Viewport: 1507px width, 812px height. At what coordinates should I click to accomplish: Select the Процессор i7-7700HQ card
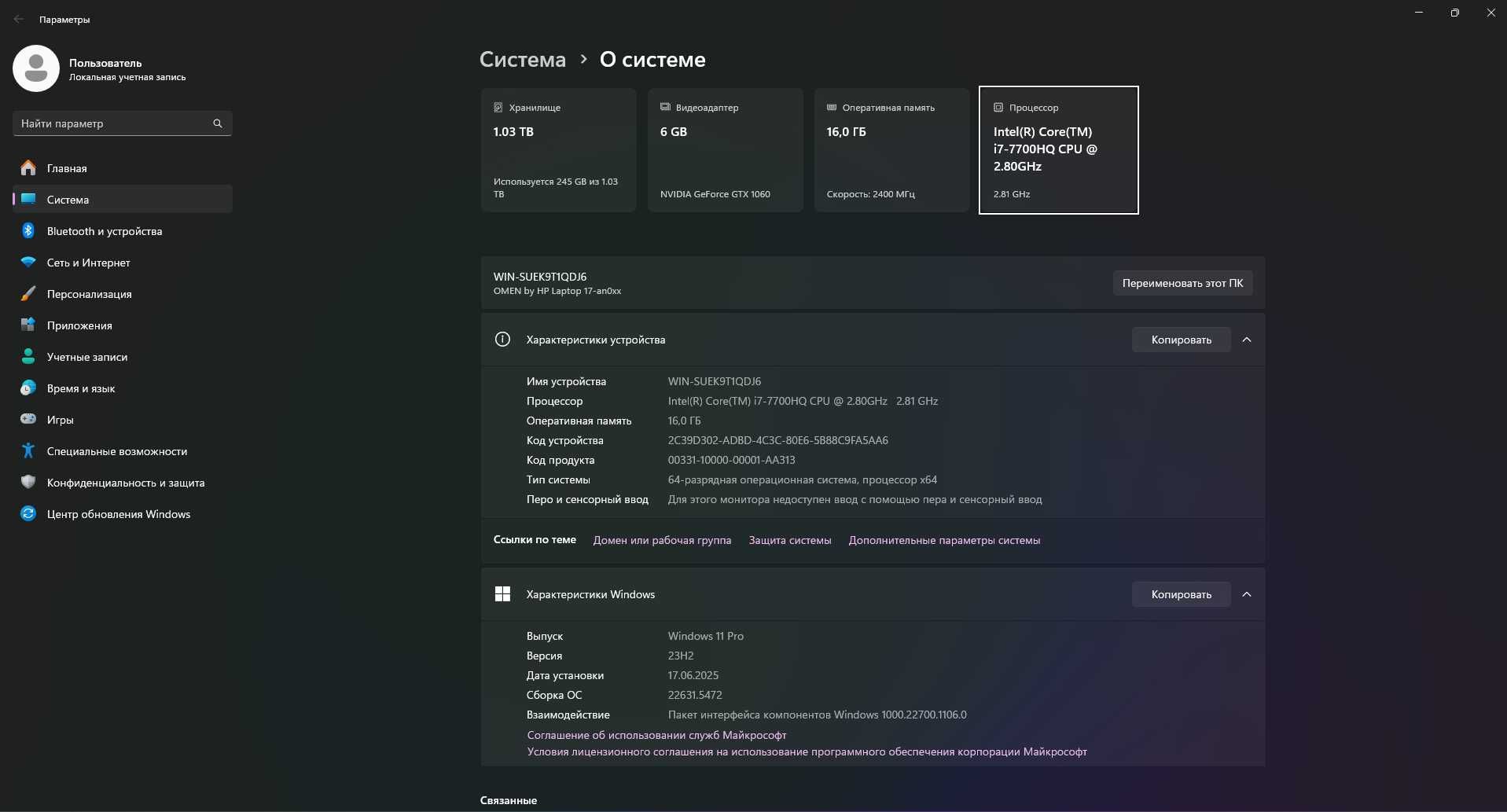[x=1058, y=149]
